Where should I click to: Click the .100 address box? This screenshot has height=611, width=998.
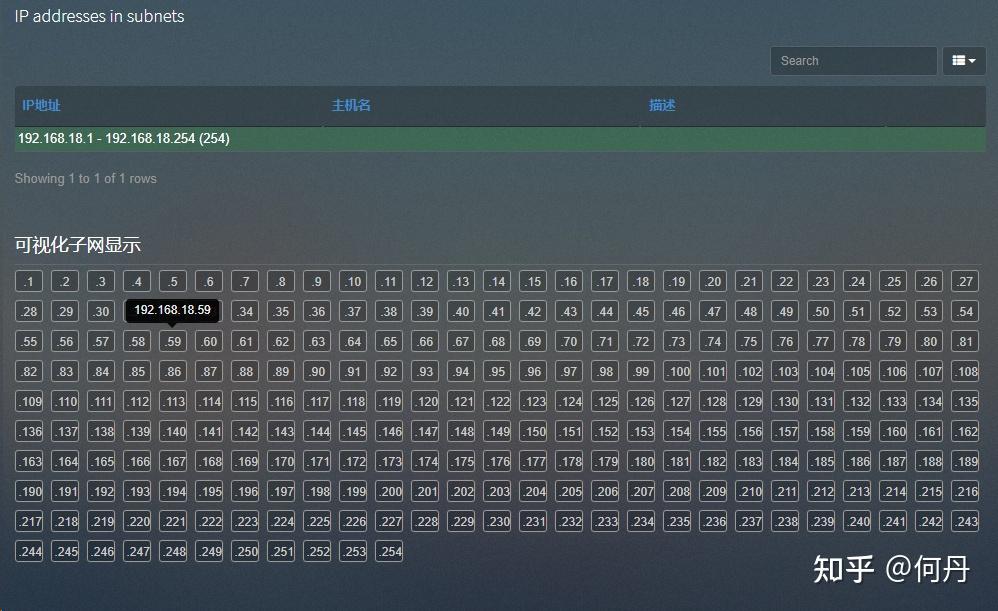pyautogui.click(x=677, y=371)
